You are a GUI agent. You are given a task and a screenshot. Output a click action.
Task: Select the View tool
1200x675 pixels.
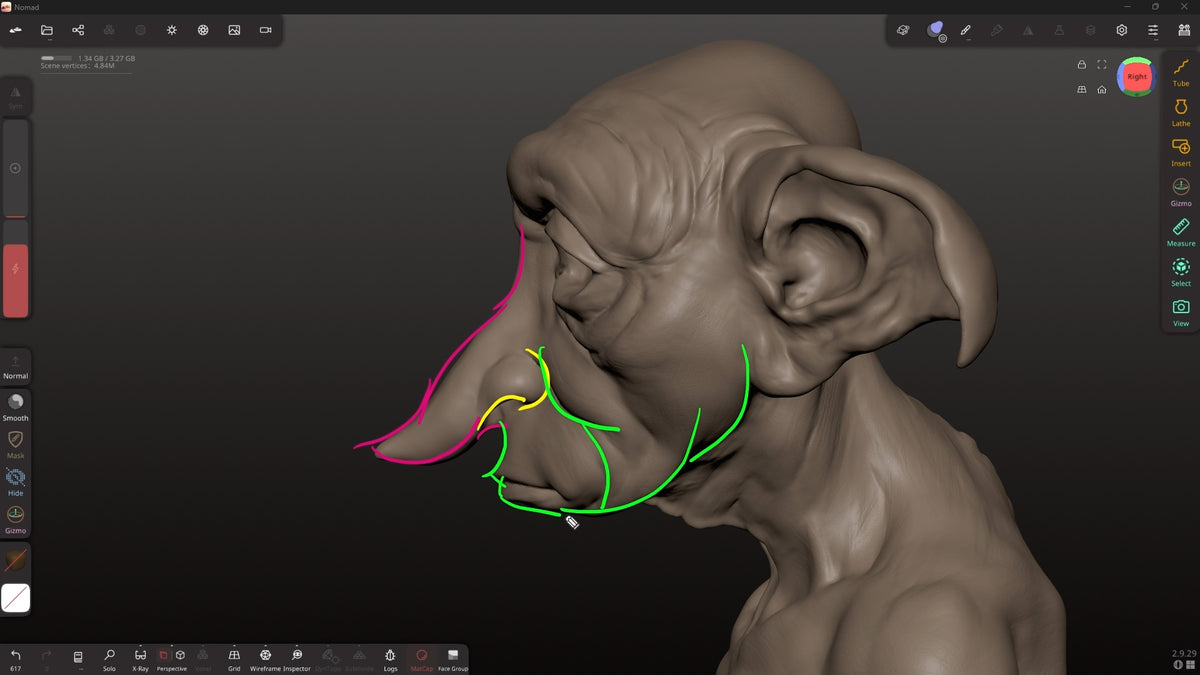[x=1181, y=312]
